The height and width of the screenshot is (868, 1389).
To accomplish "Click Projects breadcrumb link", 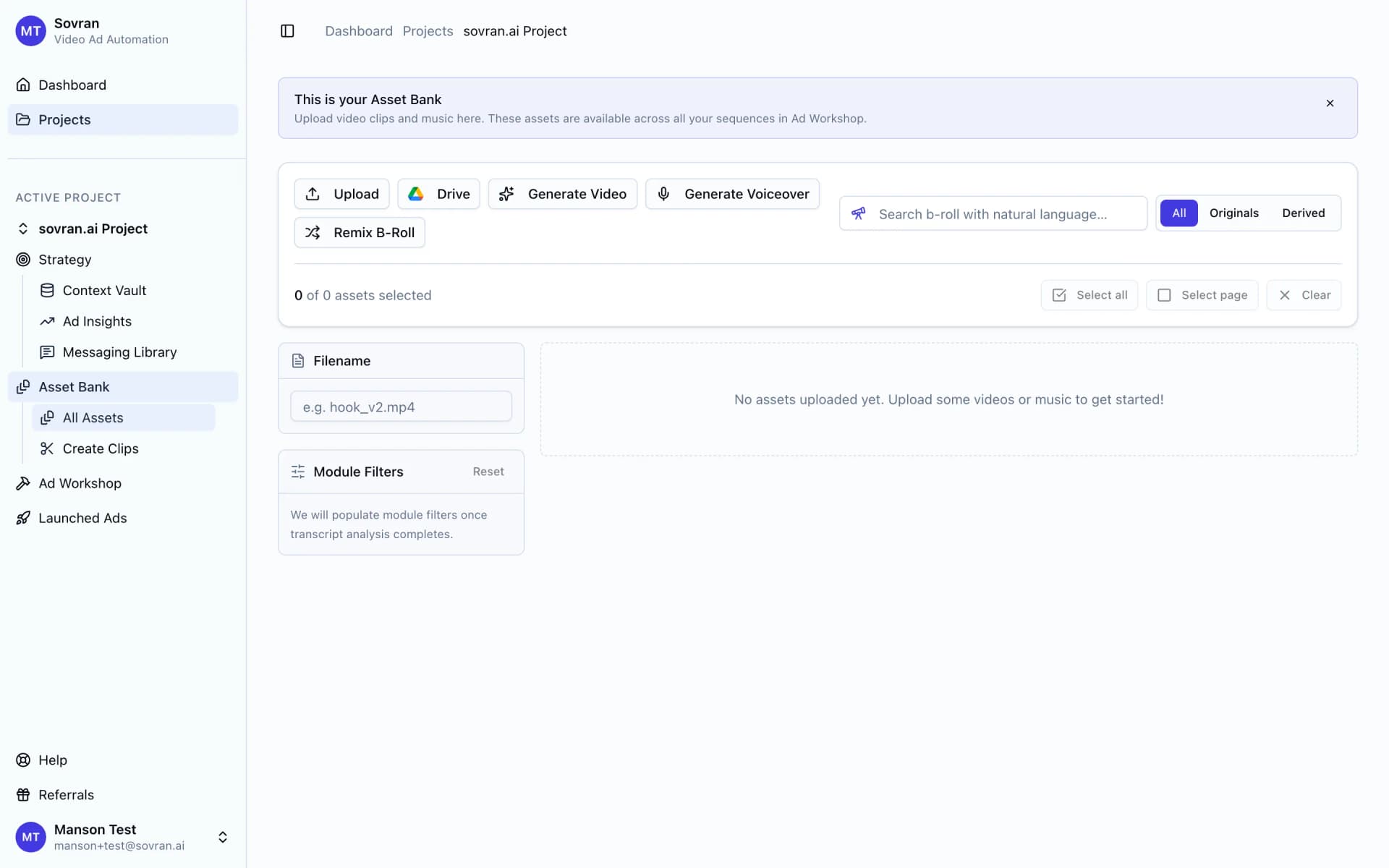I will (428, 31).
